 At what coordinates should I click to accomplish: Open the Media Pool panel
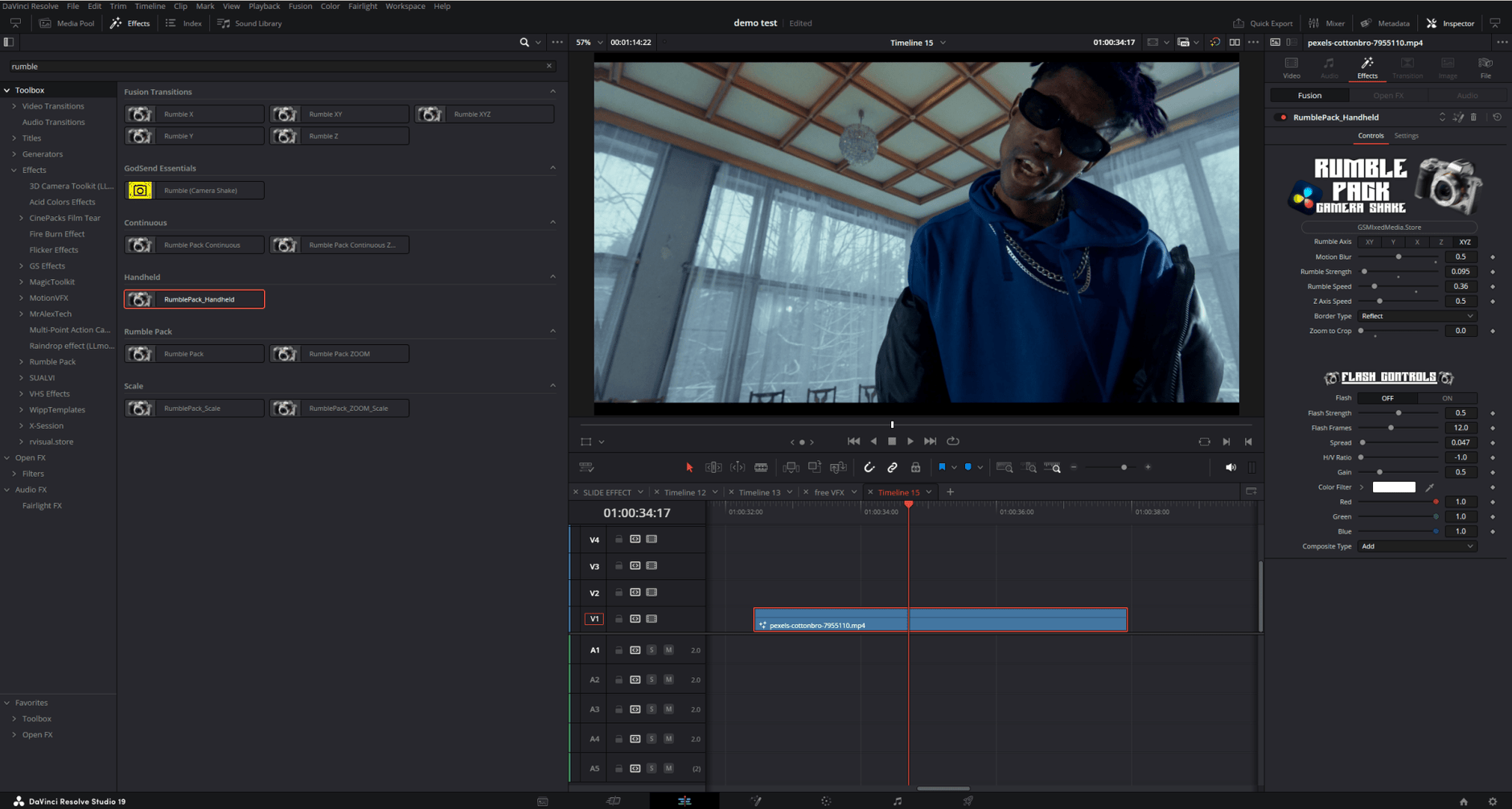tap(68, 23)
